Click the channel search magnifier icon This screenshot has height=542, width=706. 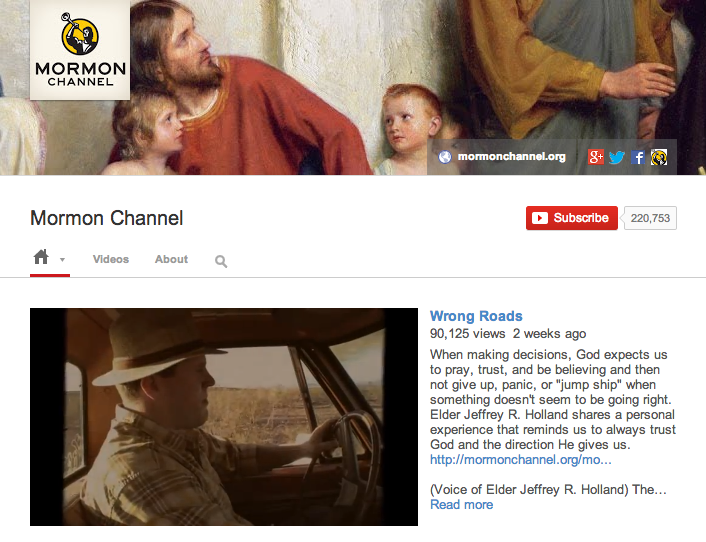click(x=221, y=262)
